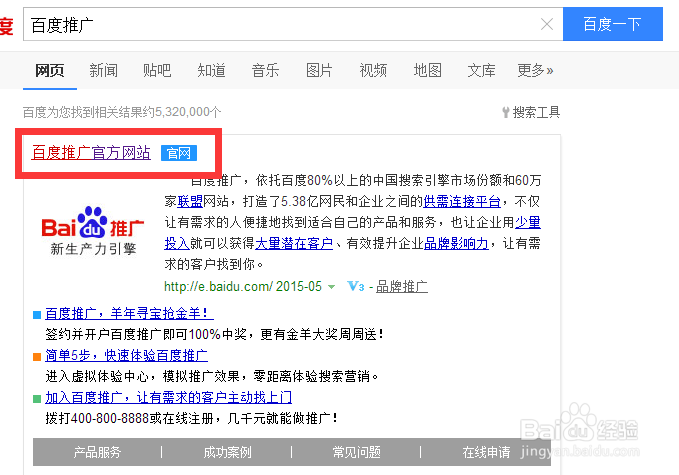The height and width of the screenshot is (475, 679).
Task: Open the 地图 tab
Action: pyautogui.click(x=427, y=70)
